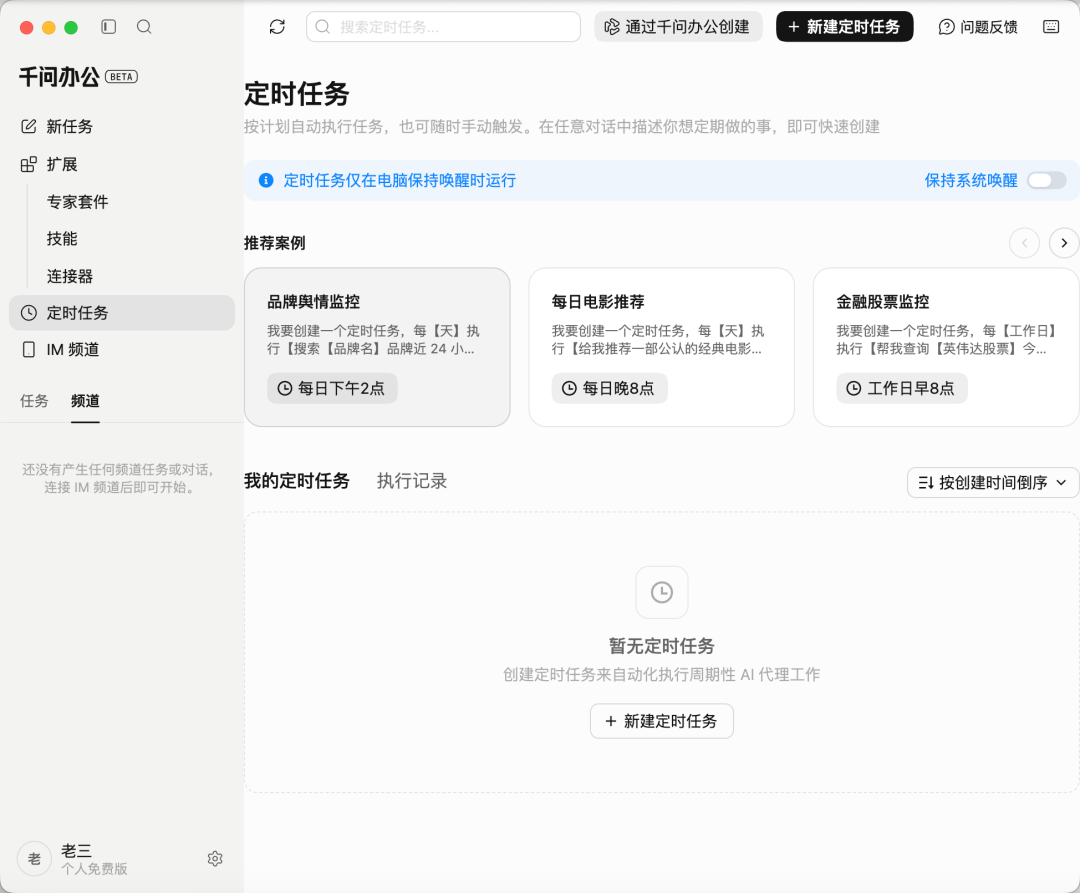
Task: Click 推荐案例 heading
Action: click(275, 243)
